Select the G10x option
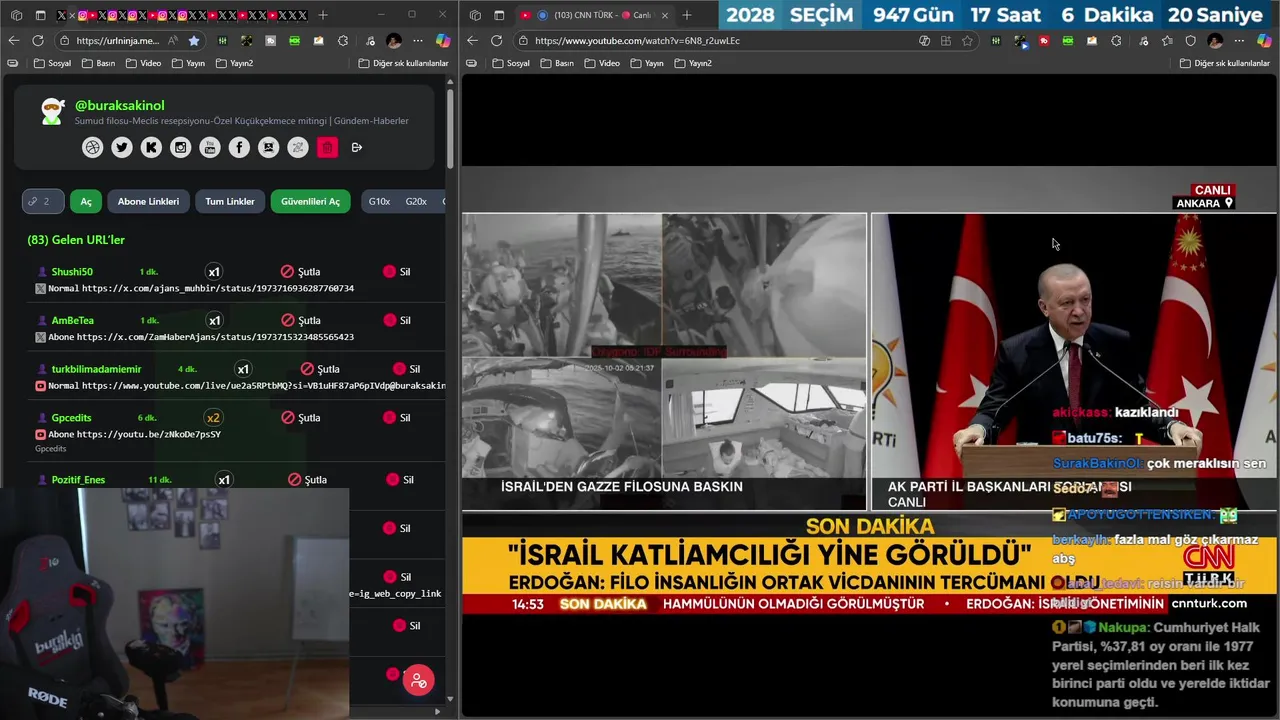The height and width of the screenshot is (720, 1280). click(379, 201)
